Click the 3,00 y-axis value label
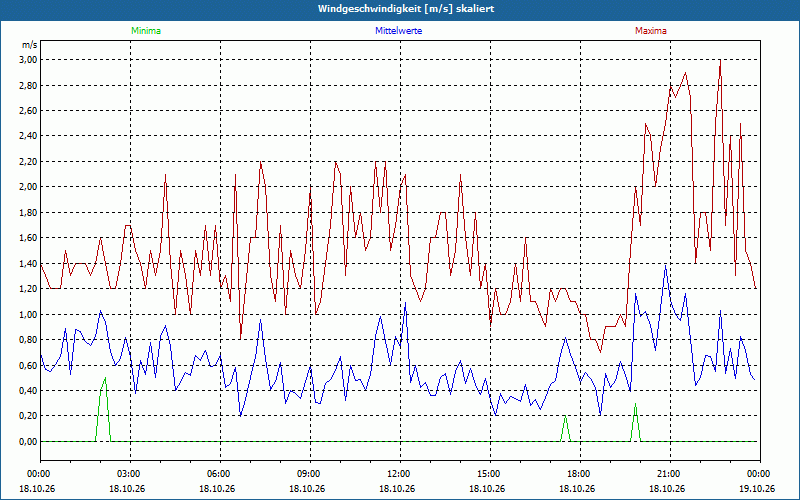Image resolution: width=800 pixels, height=500 pixels. (28, 60)
